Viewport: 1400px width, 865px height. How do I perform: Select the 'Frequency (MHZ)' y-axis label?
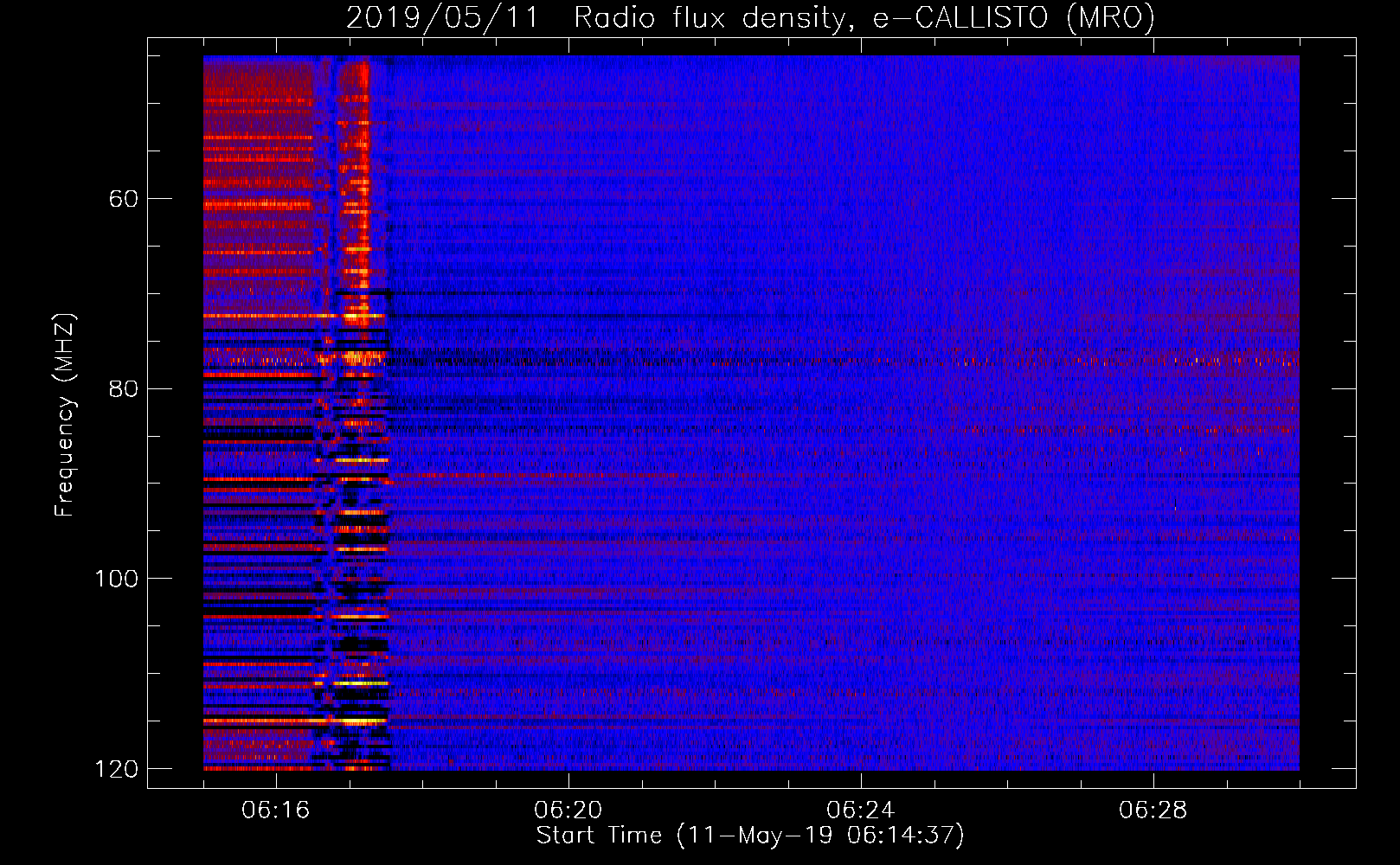coord(65,414)
